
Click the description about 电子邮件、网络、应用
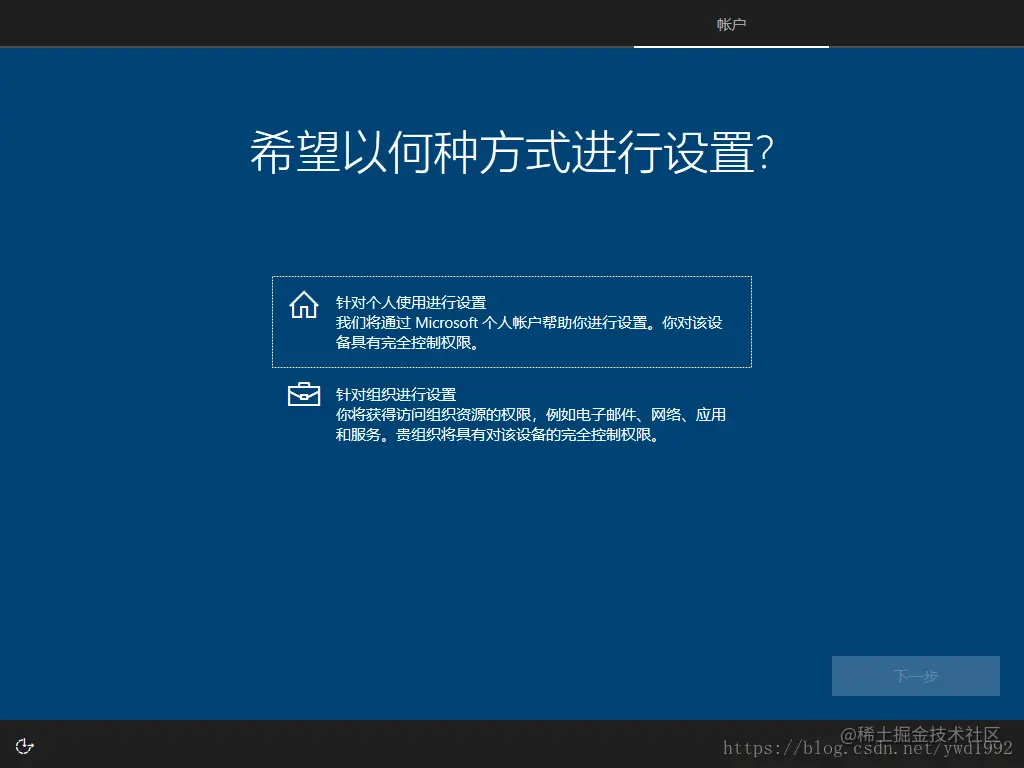pos(531,424)
